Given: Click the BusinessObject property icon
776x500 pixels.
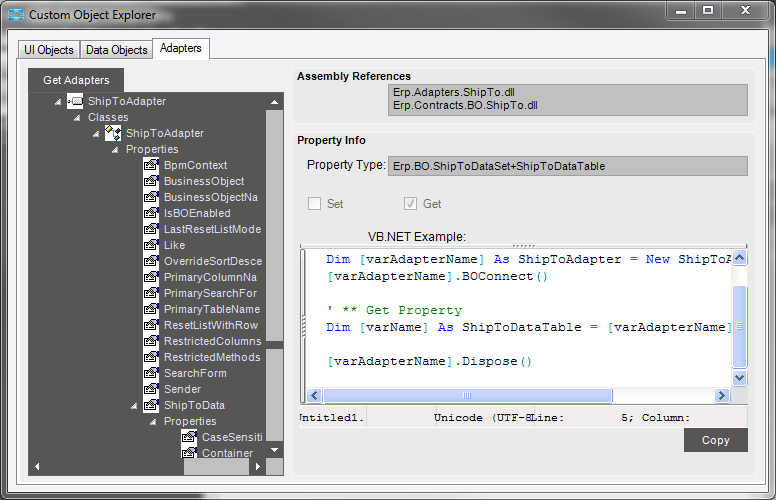Looking at the screenshot, I should pos(151,181).
